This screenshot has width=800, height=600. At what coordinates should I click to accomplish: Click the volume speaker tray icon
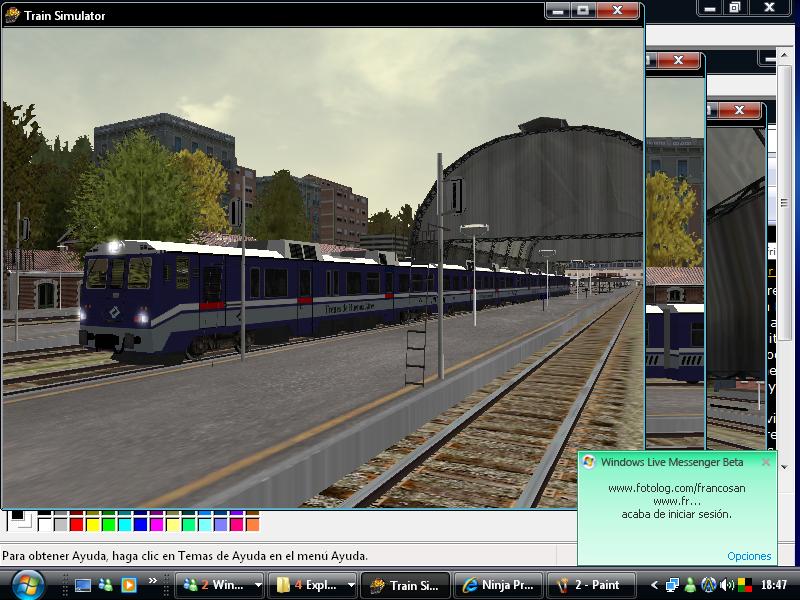coord(727,585)
